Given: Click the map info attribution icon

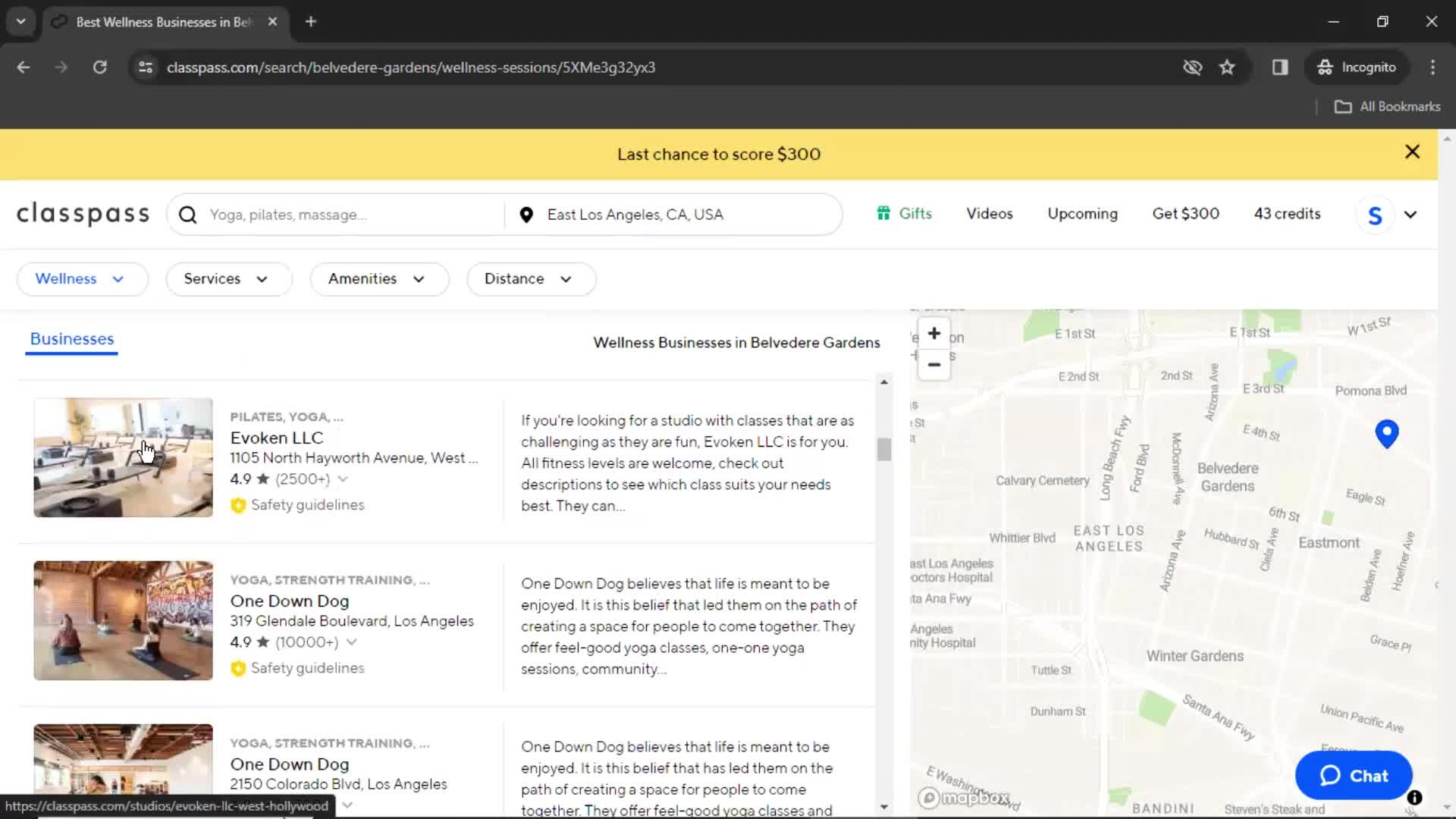Looking at the screenshot, I should 1414,798.
